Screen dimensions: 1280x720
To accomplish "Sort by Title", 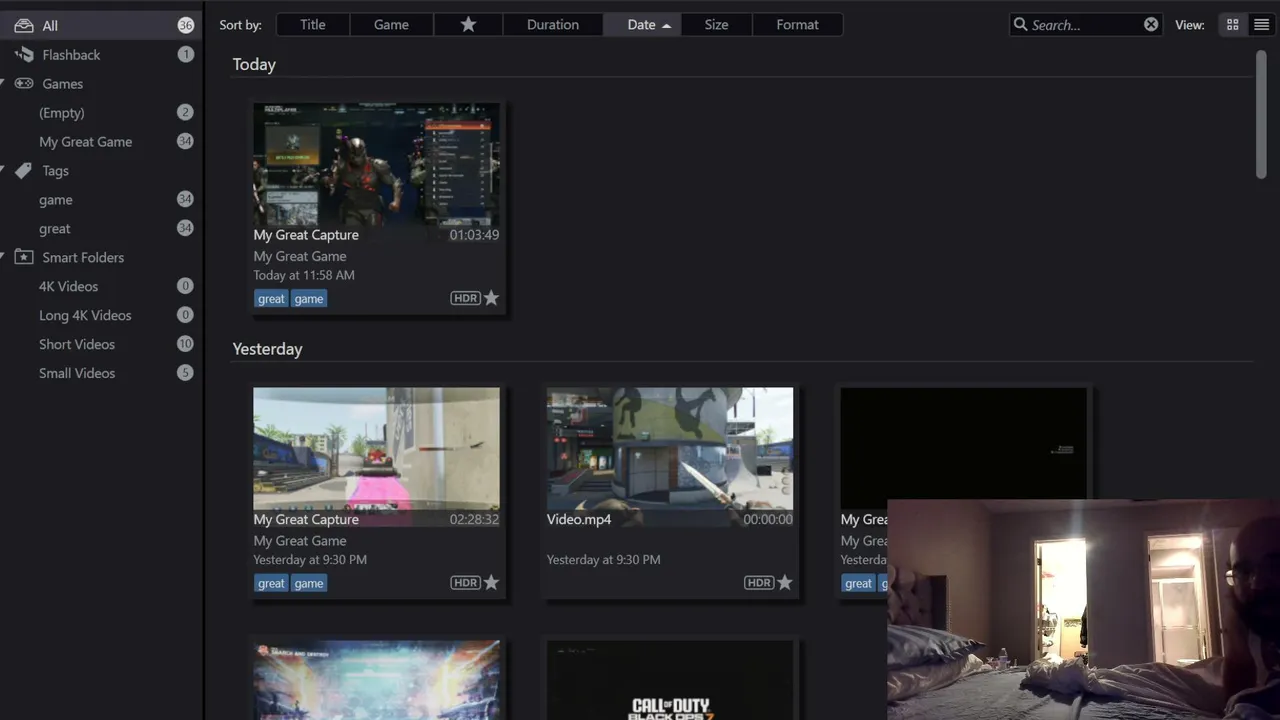I will point(313,24).
